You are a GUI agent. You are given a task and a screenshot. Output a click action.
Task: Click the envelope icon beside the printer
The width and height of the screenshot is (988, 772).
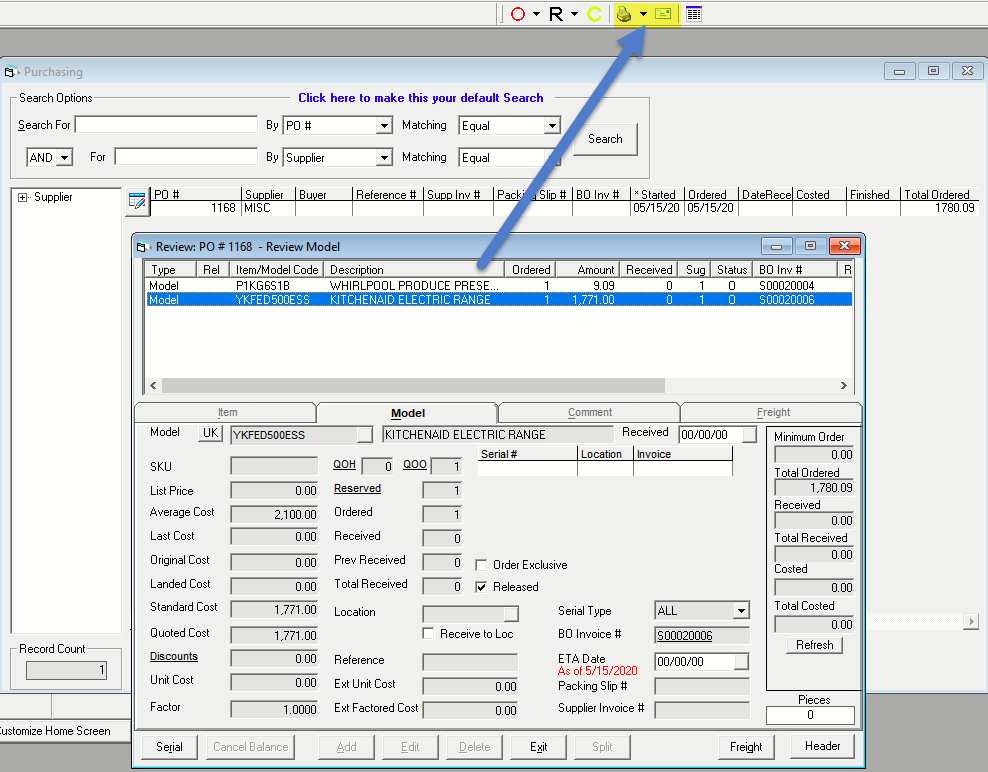coord(663,14)
